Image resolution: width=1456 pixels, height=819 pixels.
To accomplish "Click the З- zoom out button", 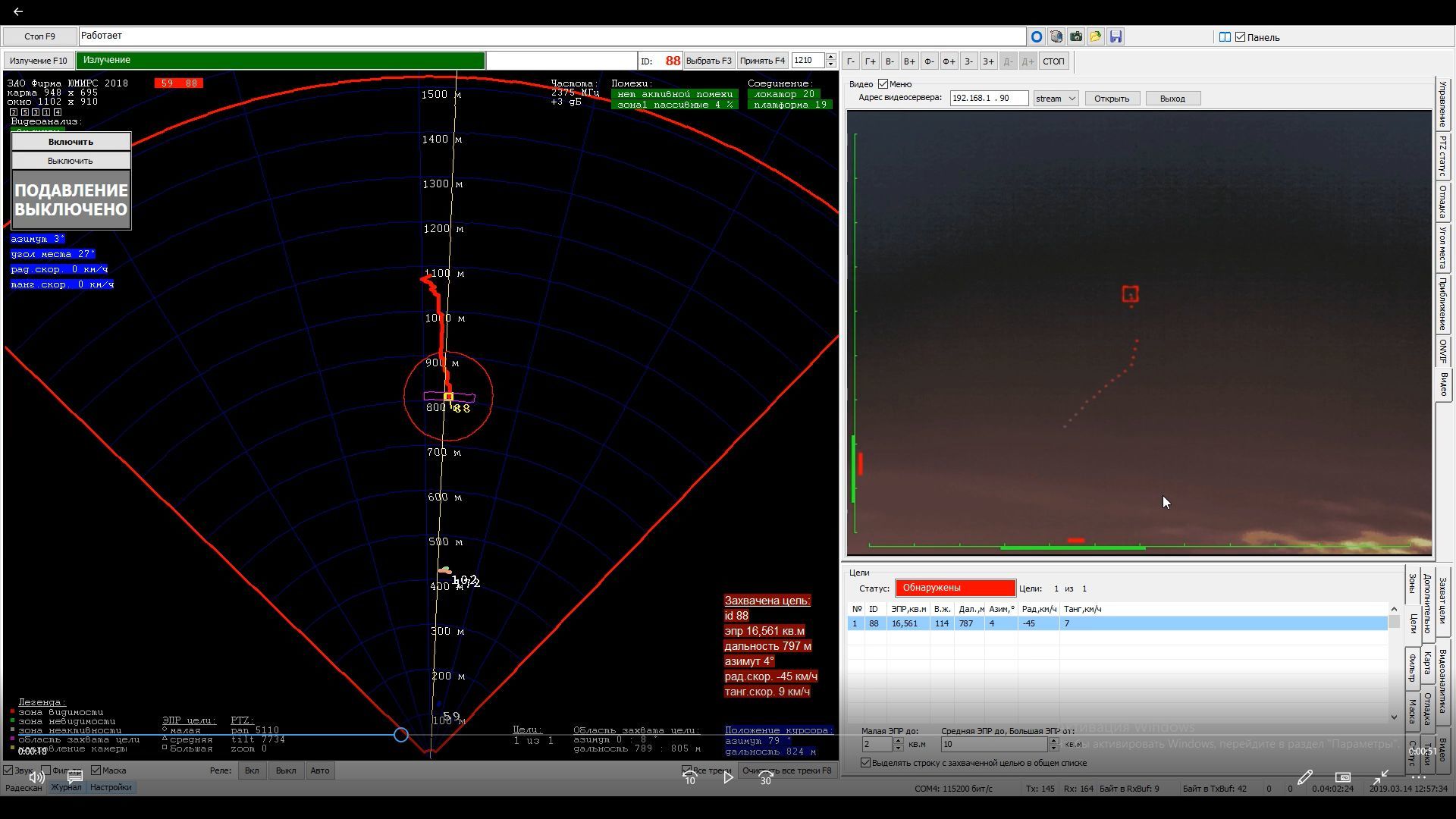I will (968, 61).
